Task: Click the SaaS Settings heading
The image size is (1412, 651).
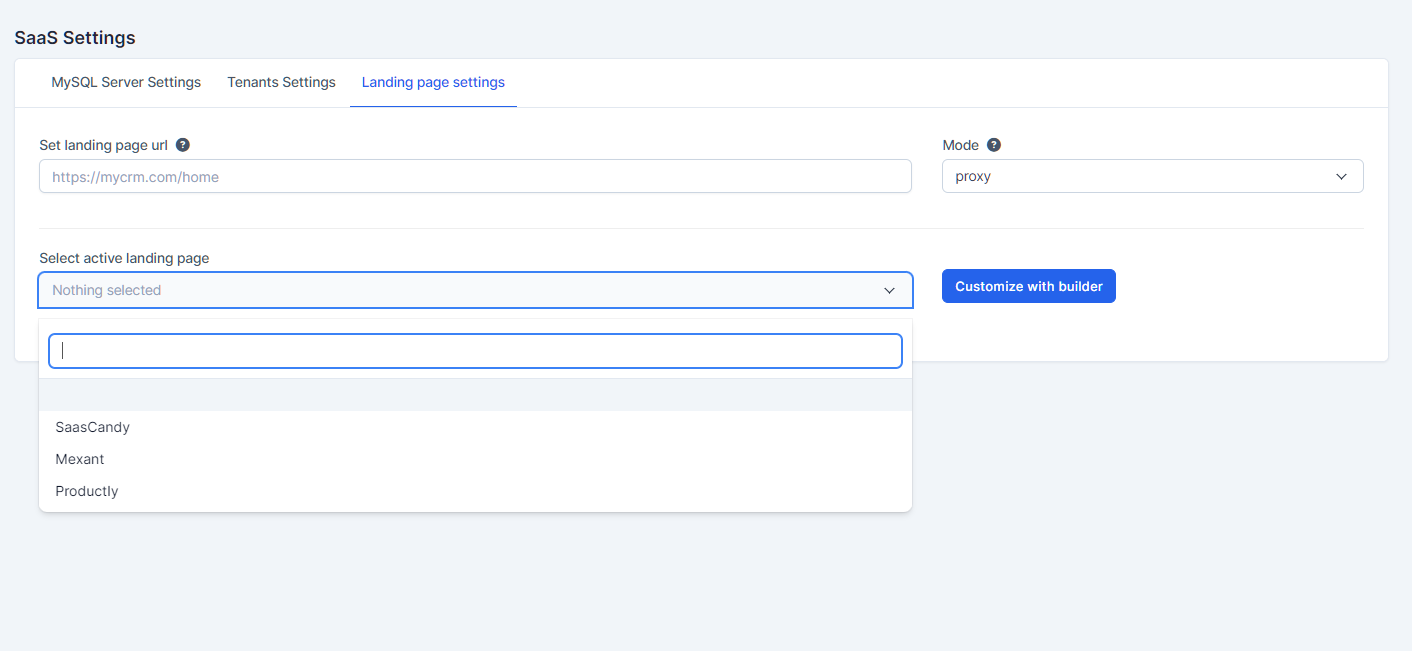Action: point(74,38)
